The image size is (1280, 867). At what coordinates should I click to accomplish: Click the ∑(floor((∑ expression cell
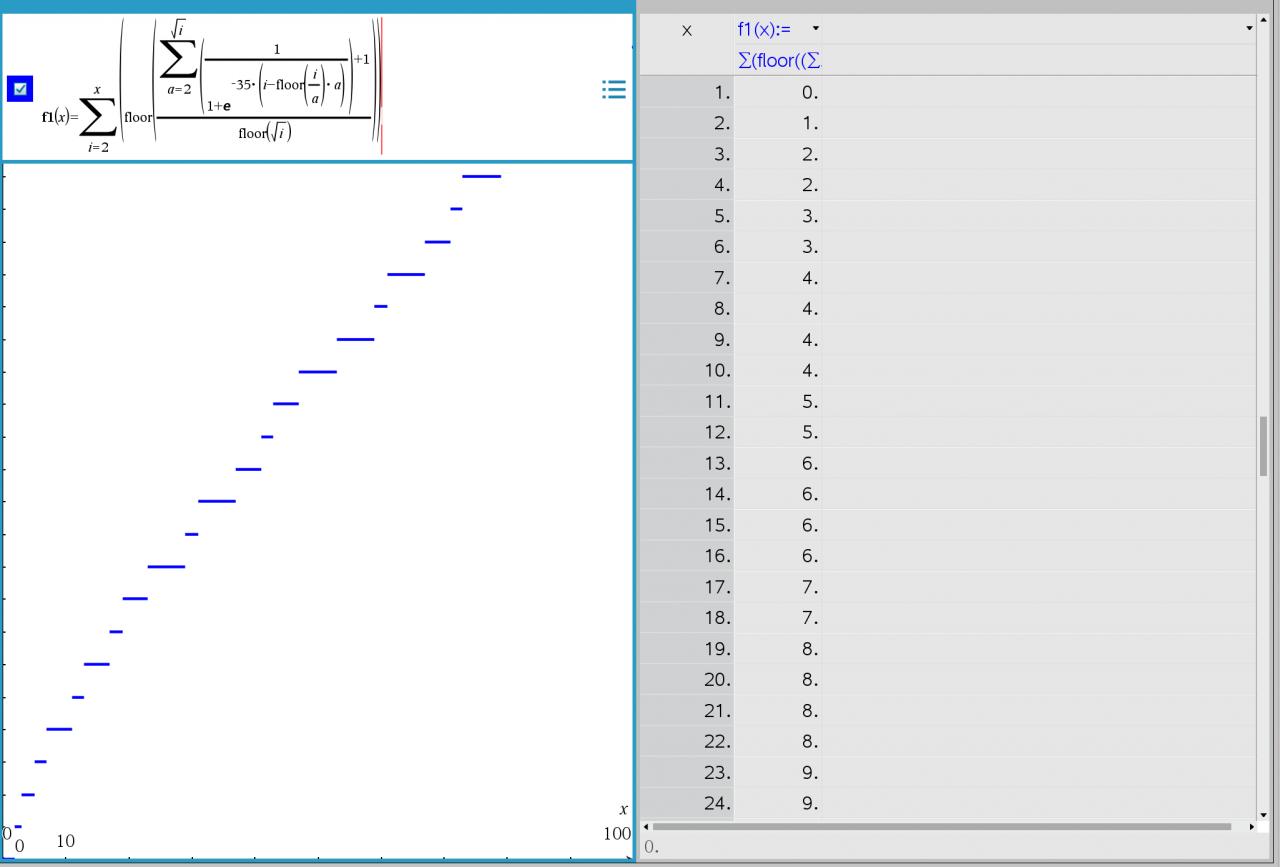779,61
